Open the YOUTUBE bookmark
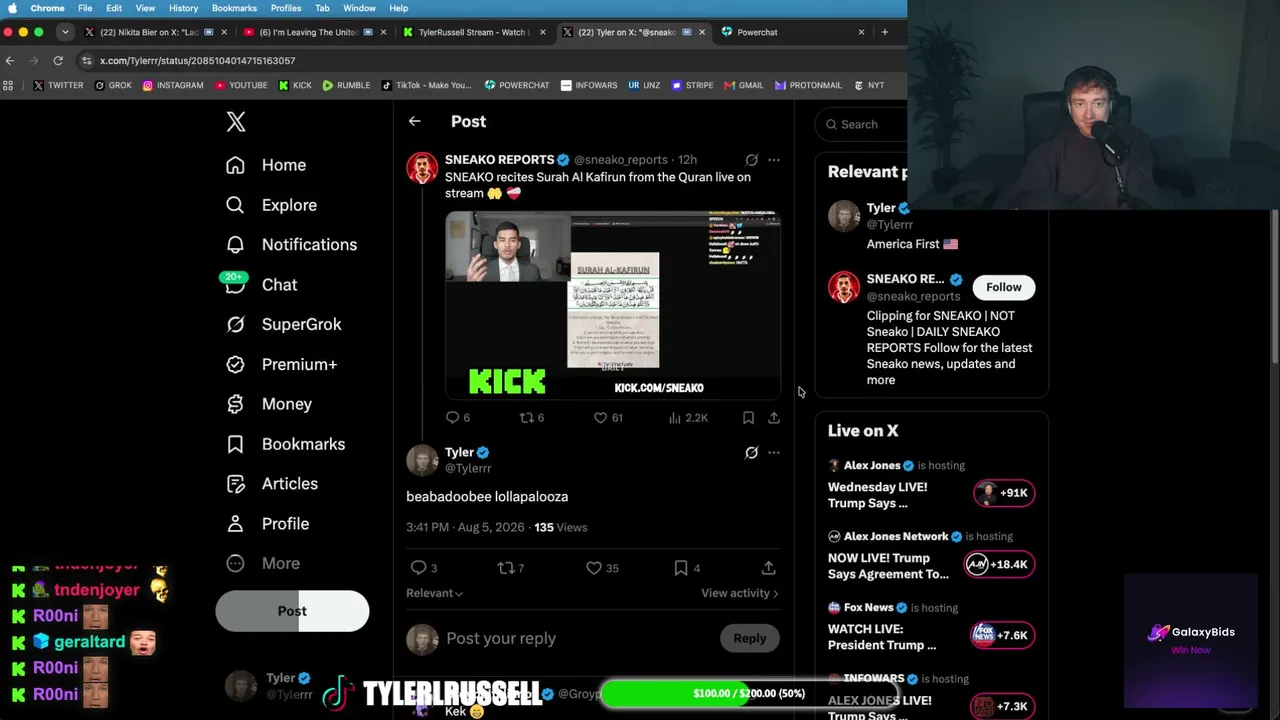The image size is (1280, 720). (x=241, y=85)
